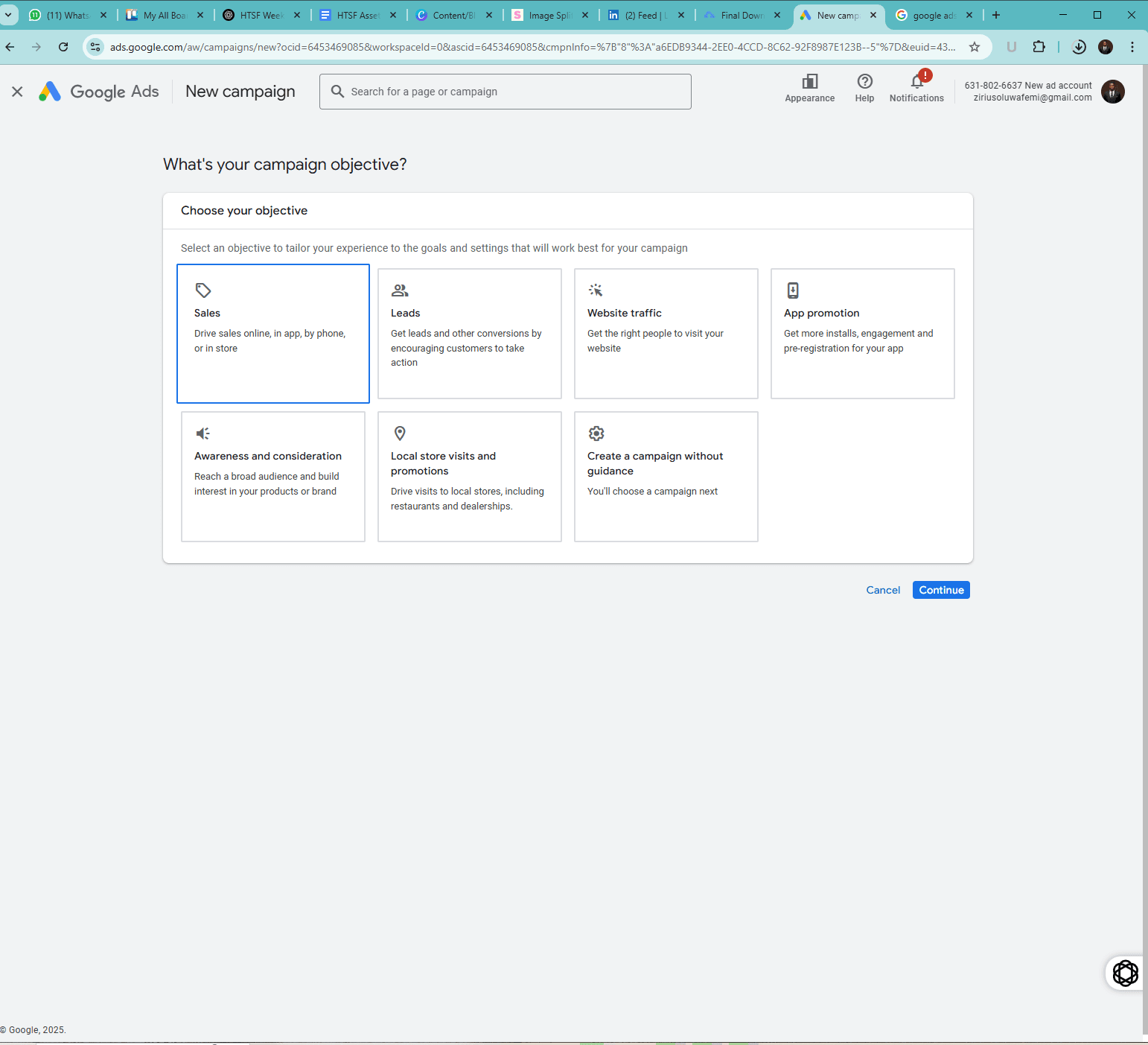Switch to the HTSF Week tab
1148x1045 pixels.
[261, 15]
